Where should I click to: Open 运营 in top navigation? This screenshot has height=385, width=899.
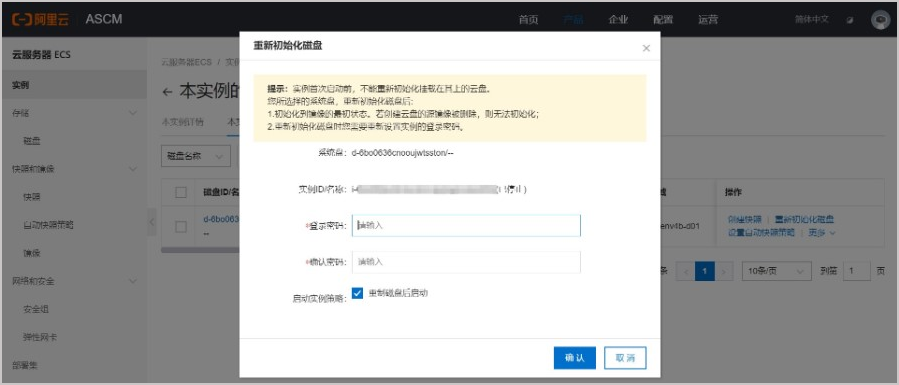[708, 19]
